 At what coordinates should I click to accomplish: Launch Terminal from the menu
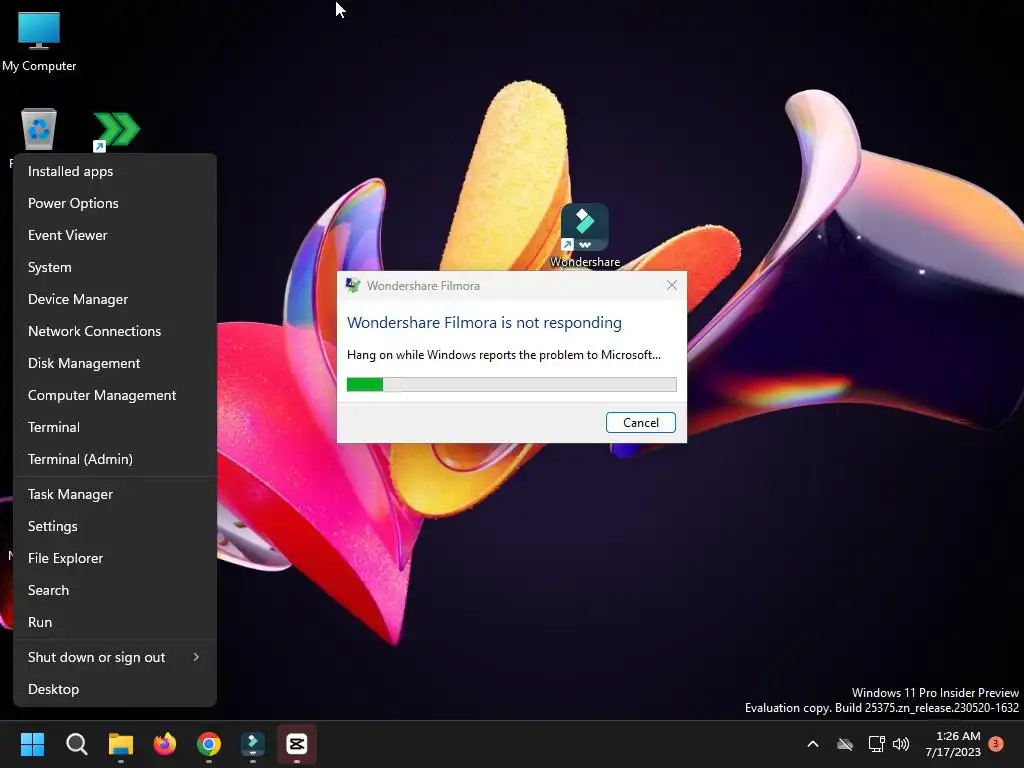coord(115,427)
